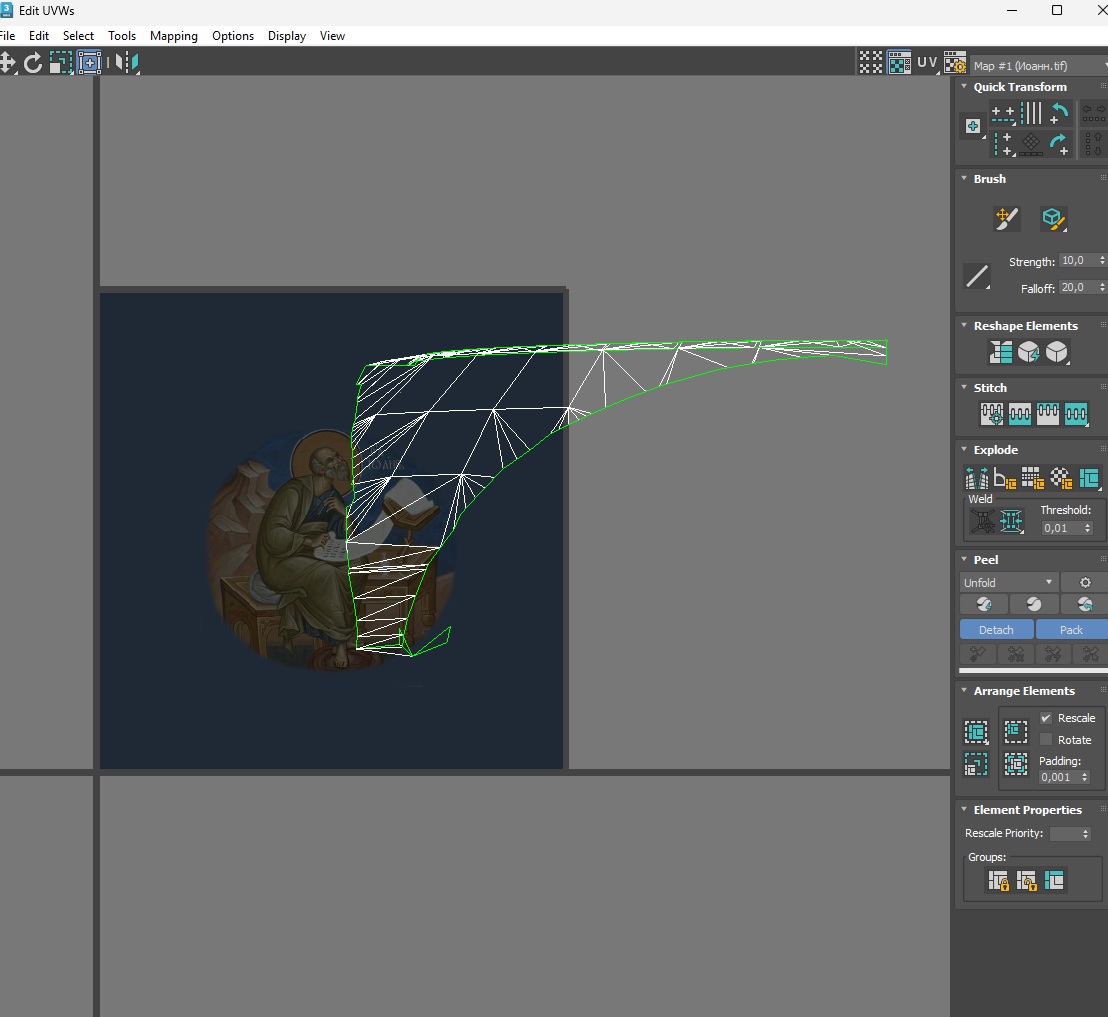Click the Target Weld icon
1108x1017 pixels.
coord(982,522)
